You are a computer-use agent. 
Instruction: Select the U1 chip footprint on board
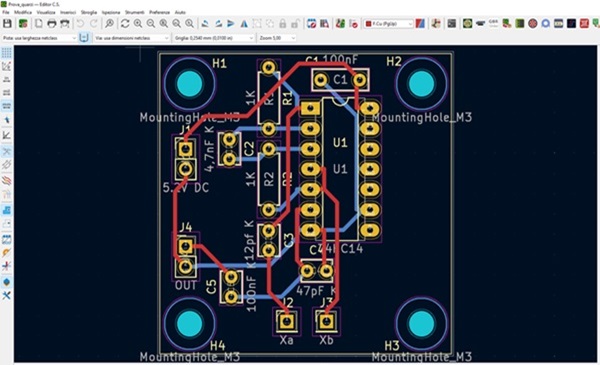(340, 168)
